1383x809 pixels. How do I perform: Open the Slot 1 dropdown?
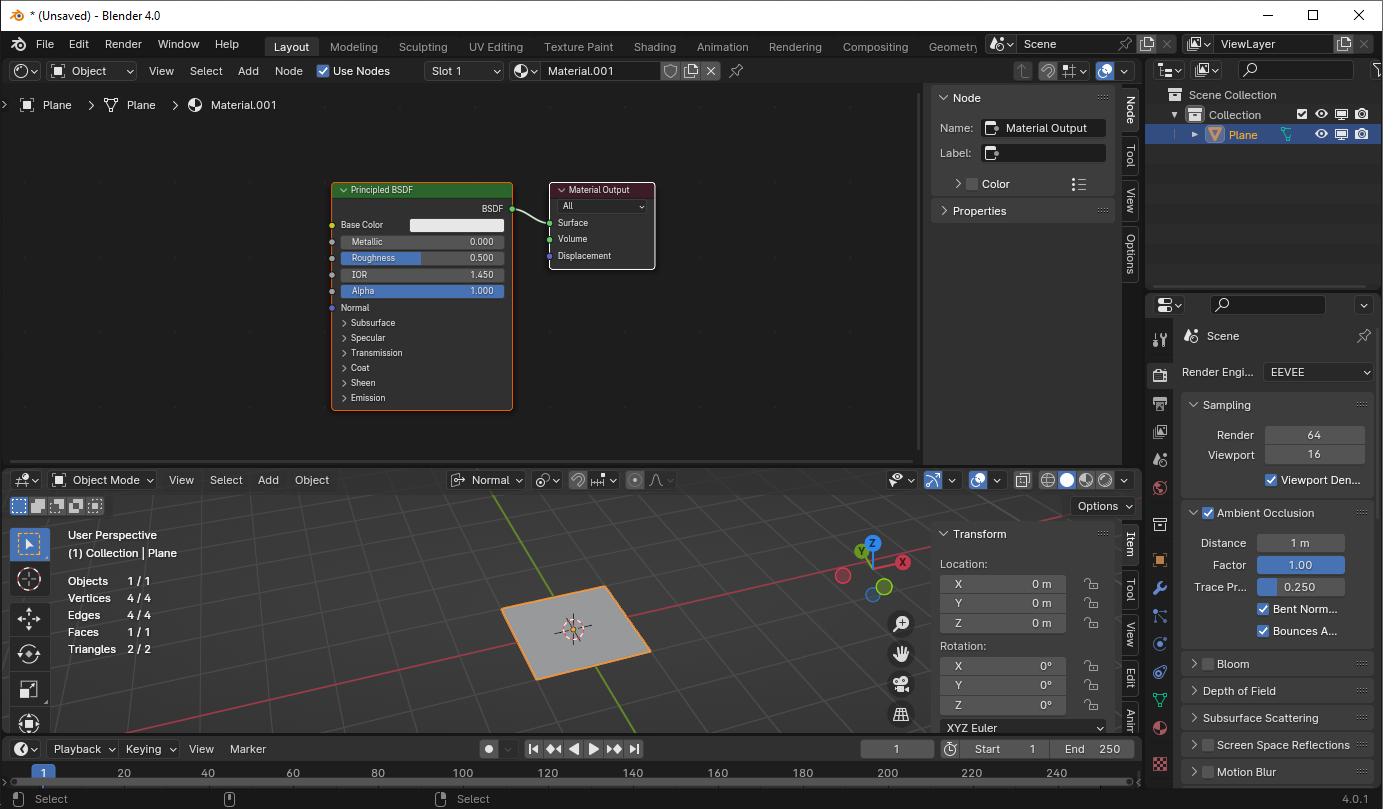pos(464,71)
